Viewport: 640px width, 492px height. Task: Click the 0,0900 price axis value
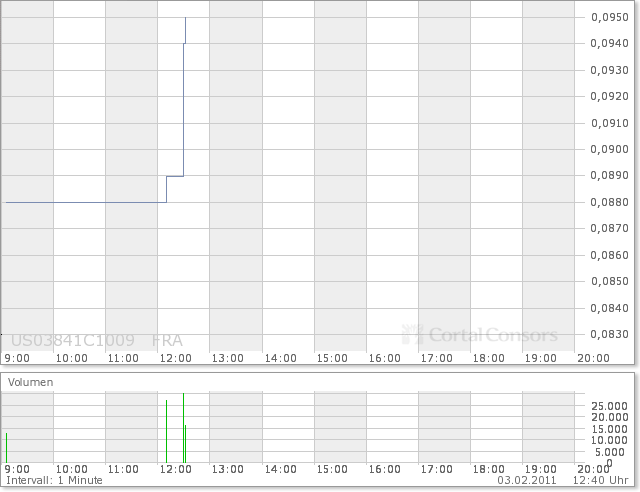coord(609,149)
